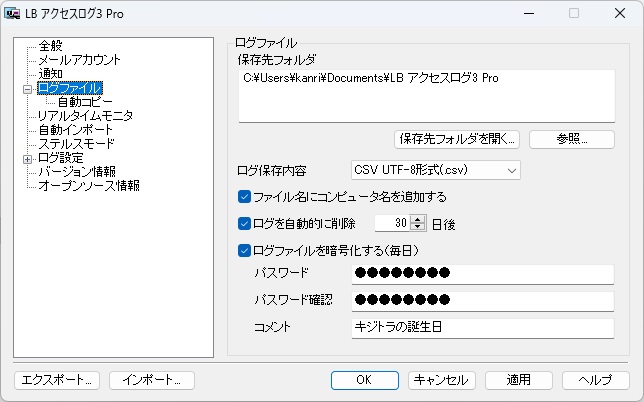Click the エクスポート button

[57, 380]
